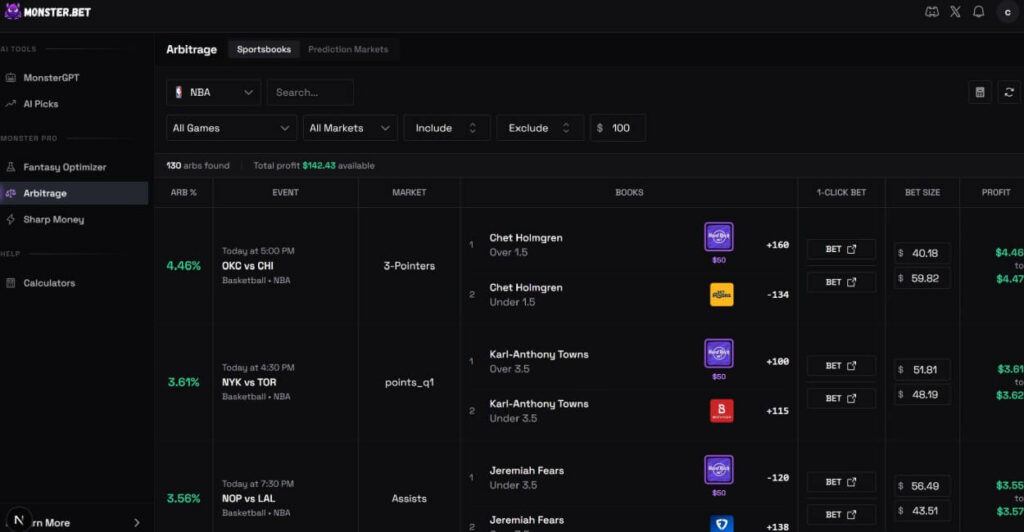Click the 56.49 bet size field
The width and height of the screenshot is (1024, 532).
tap(921, 486)
